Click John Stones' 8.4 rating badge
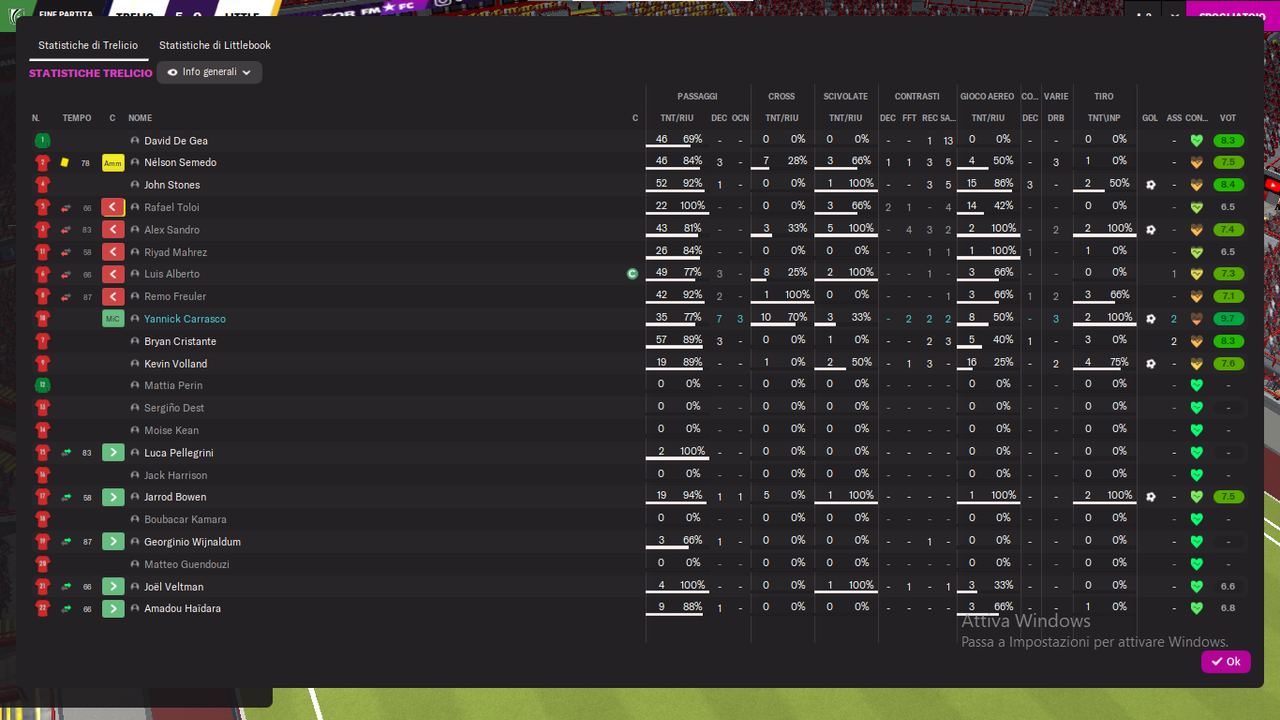 pos(1228,185)
